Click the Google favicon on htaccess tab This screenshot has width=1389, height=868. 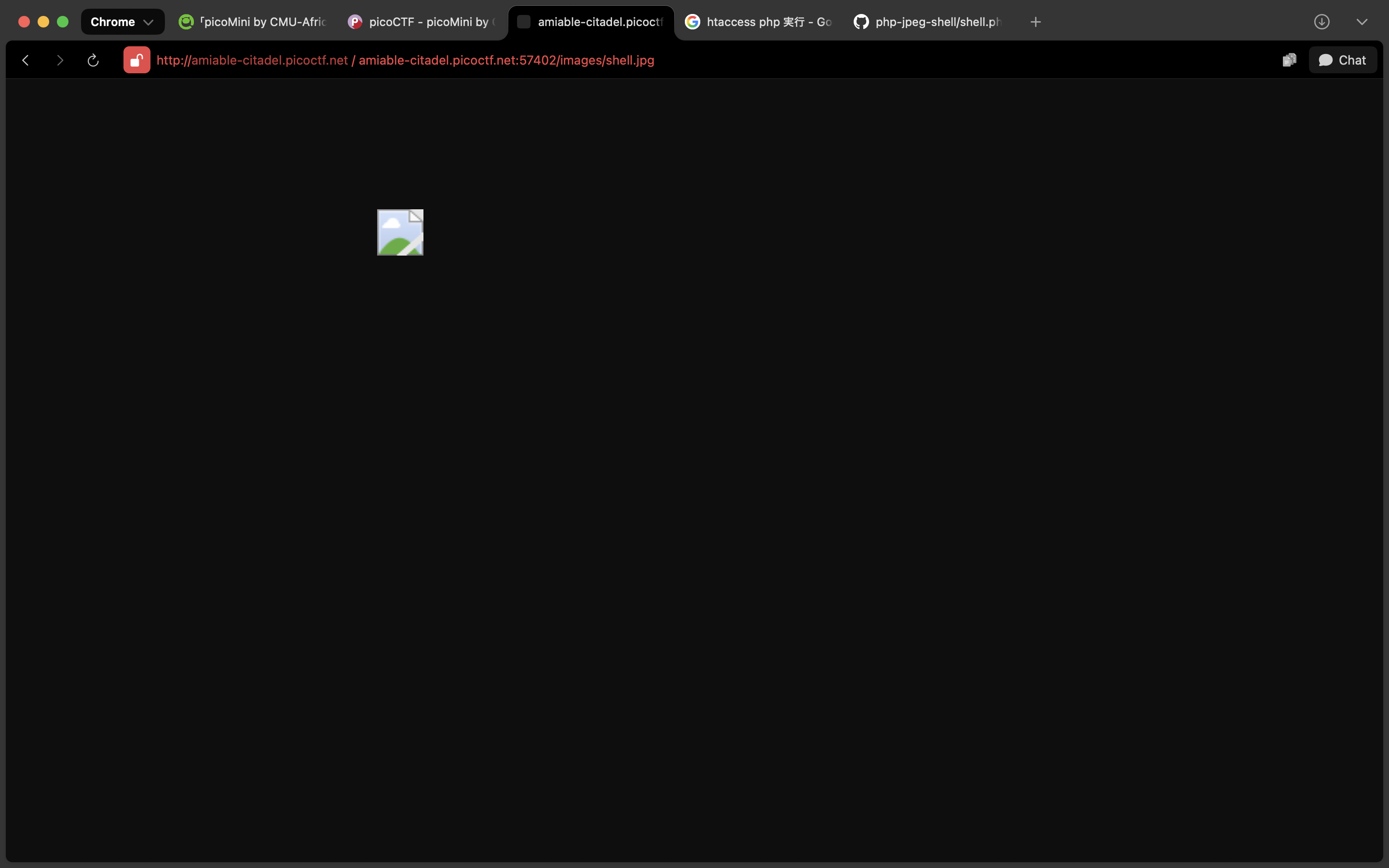click(x=693, y=22)
